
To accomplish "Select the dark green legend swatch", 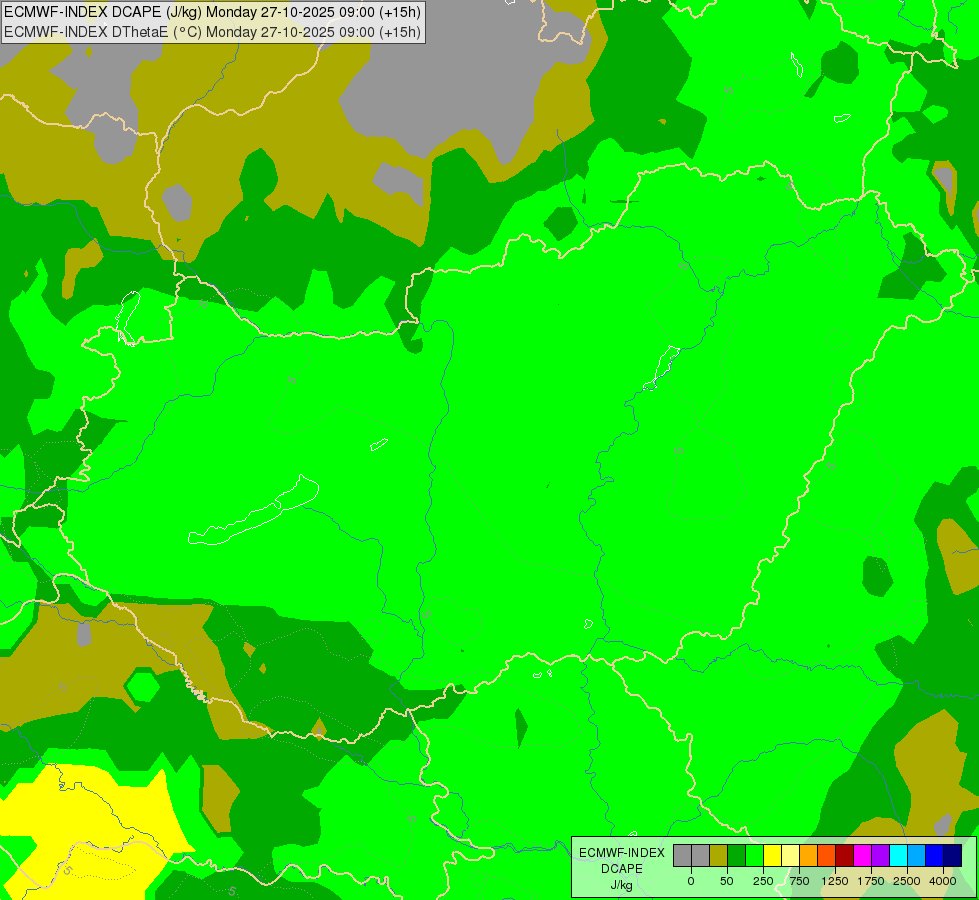I will coord(737,856).
